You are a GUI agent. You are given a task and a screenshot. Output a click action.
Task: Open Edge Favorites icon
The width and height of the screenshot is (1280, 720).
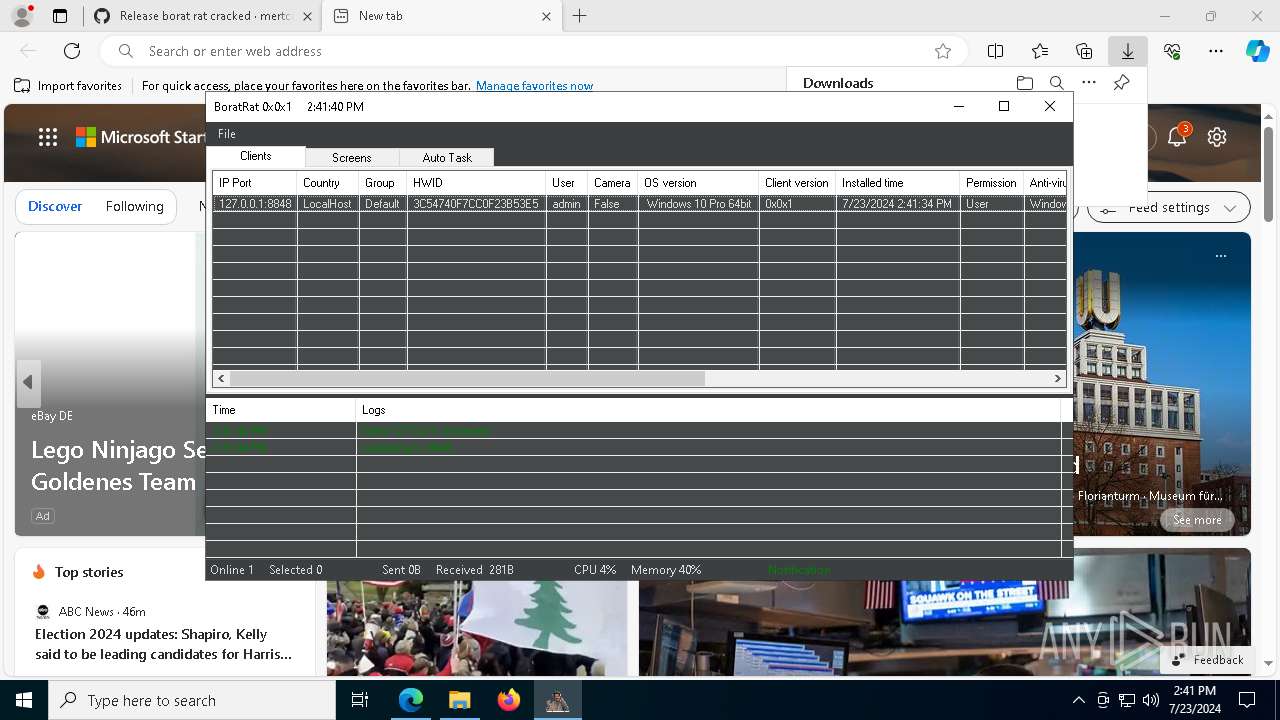1040,51
